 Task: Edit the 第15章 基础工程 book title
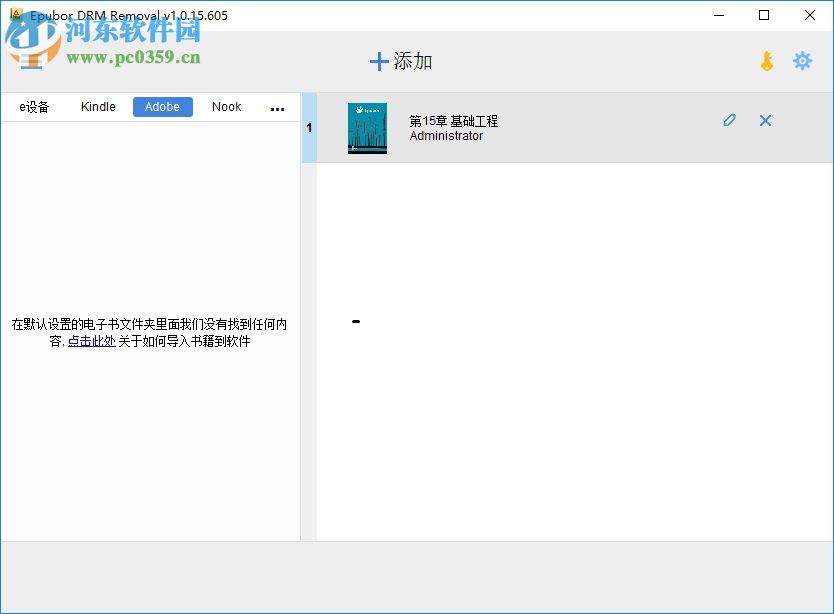729,119
